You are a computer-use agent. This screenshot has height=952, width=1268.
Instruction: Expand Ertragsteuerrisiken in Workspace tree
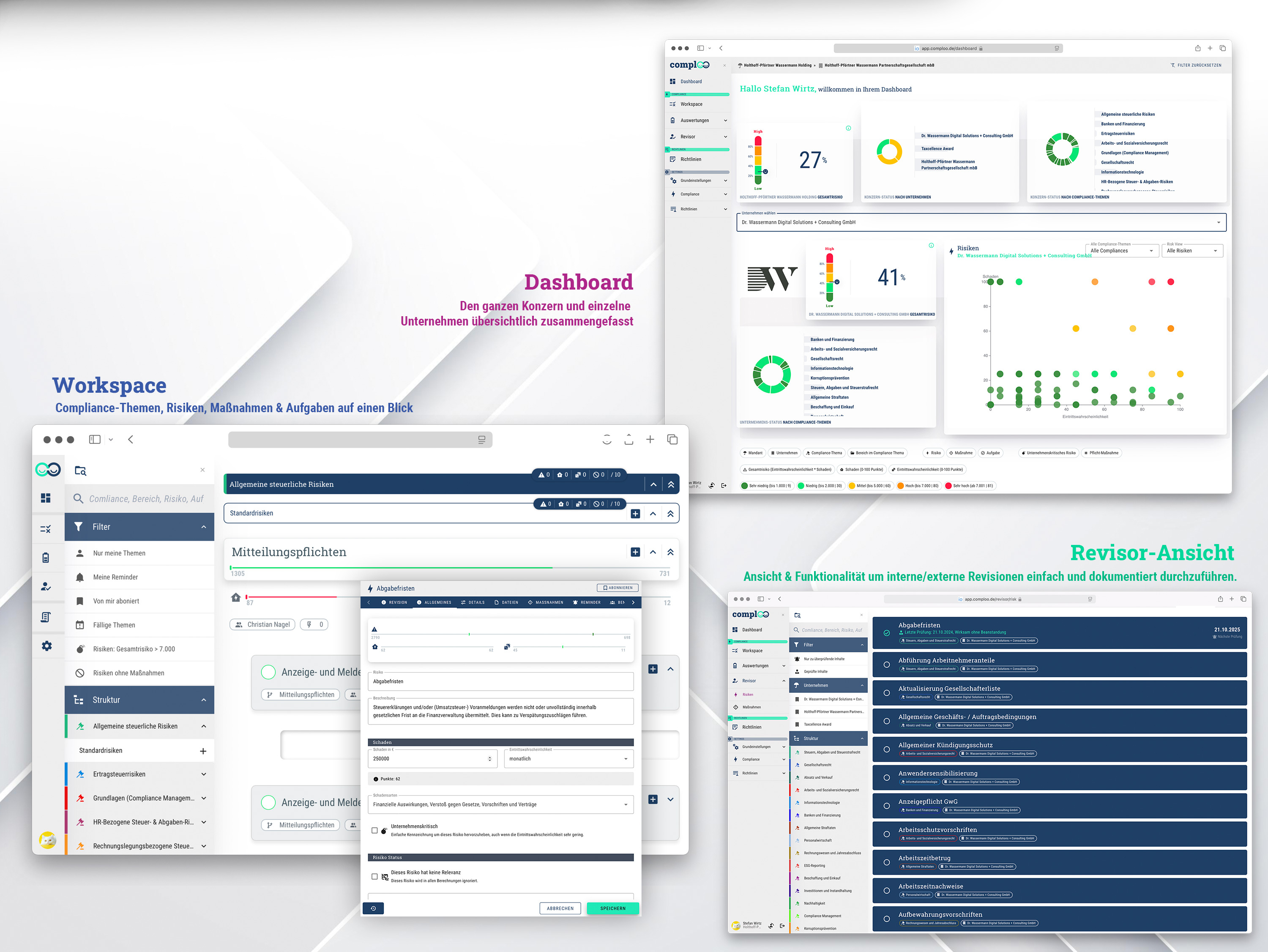tap(203, 774)
